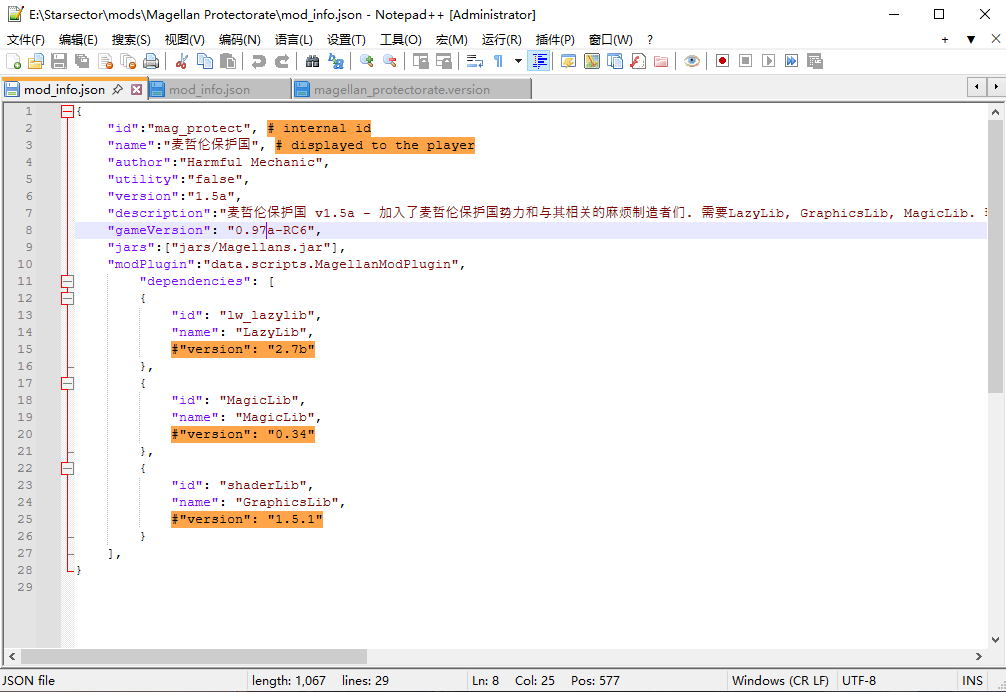Open the 语言(L) menu

click(x=294, y=40)
